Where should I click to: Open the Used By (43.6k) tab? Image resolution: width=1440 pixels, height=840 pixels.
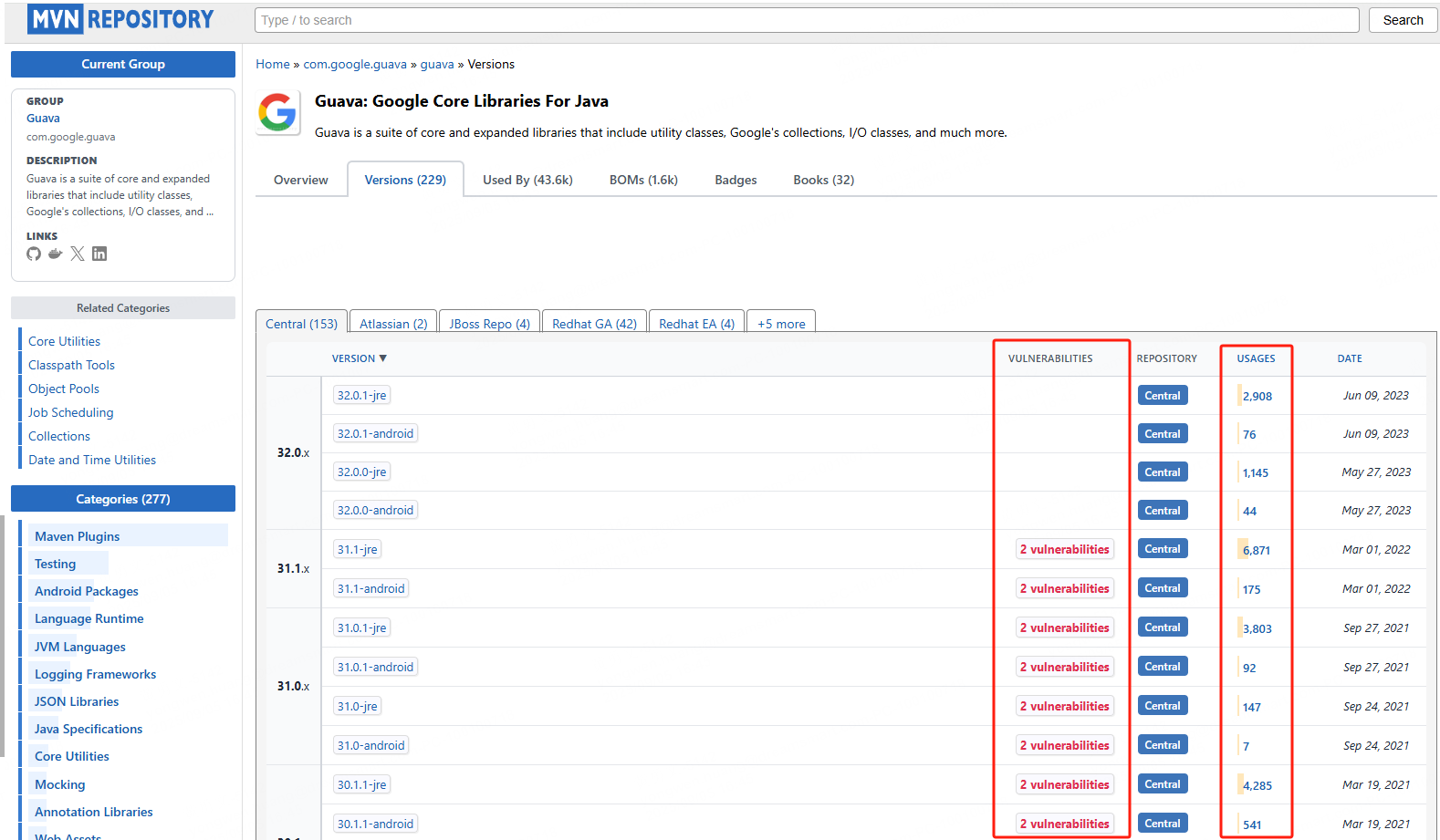(x=527, y=180)
